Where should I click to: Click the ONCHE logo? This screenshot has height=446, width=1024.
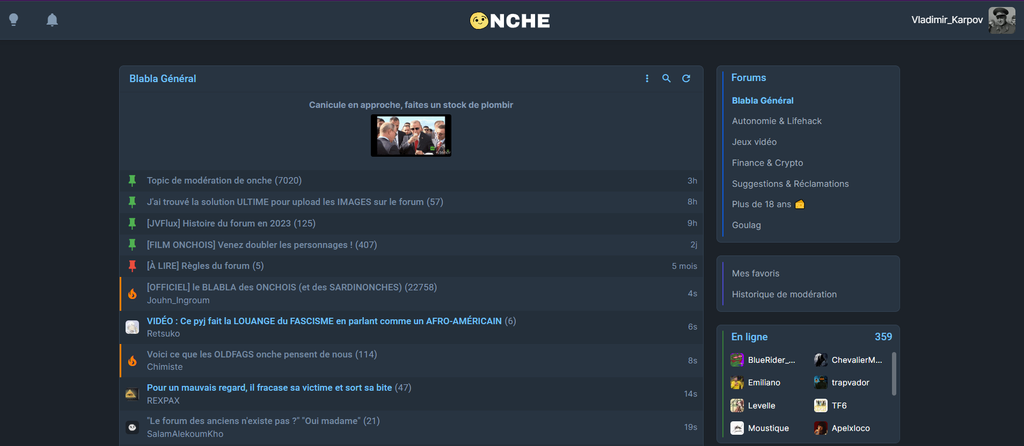[510, 21]
